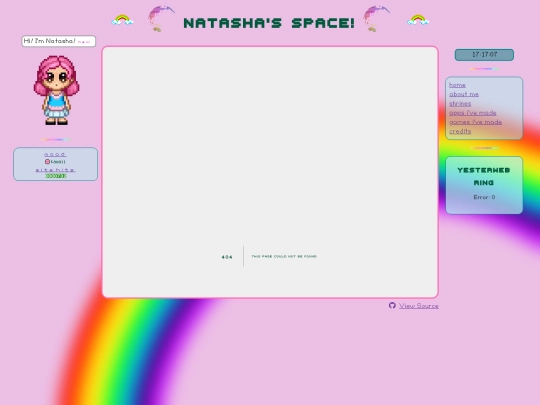Open the View Source link
Viewport: 540px width, 405px height.
click(x=419, y=306)
